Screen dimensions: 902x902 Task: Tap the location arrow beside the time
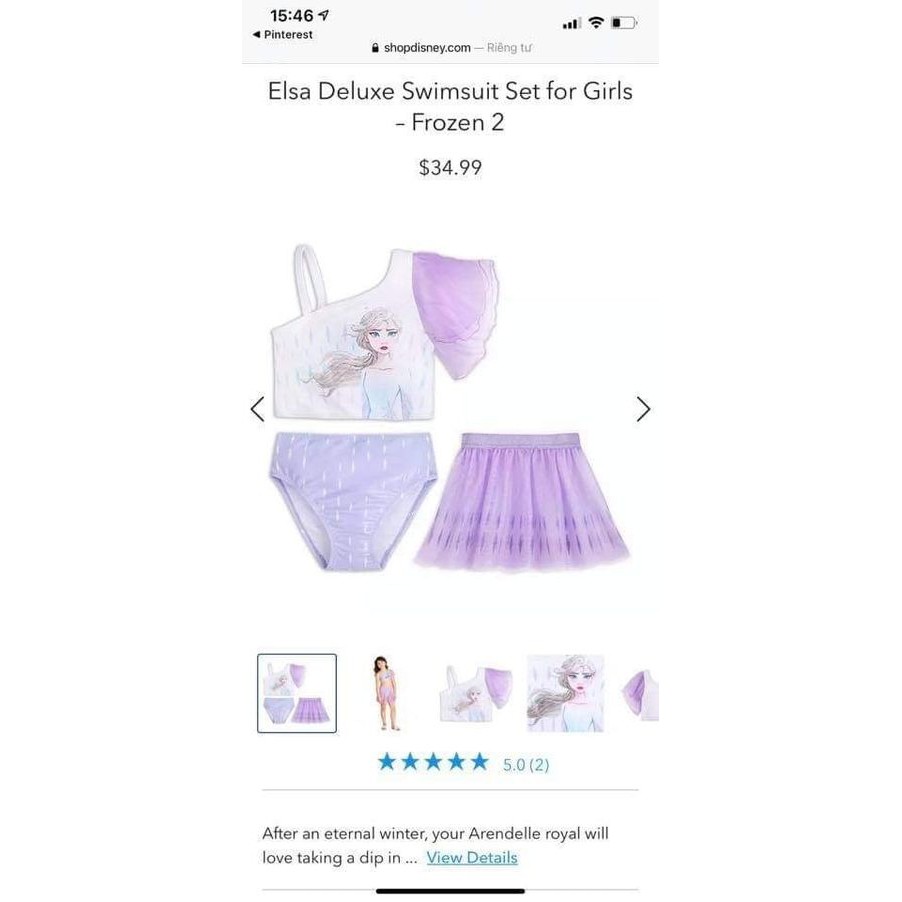[x=324, y=16]
